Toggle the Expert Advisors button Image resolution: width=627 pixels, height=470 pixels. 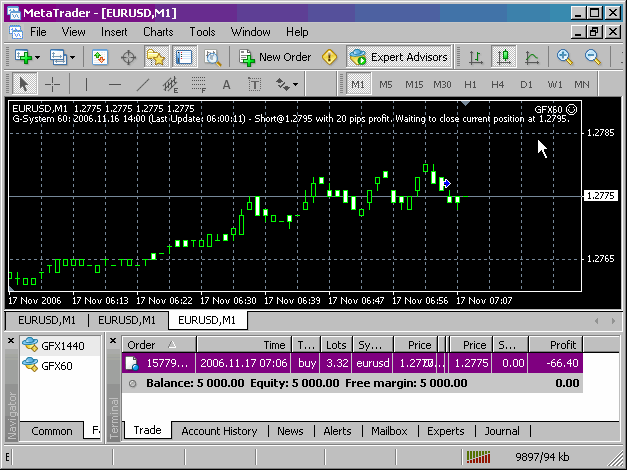(x=398, y=57)
